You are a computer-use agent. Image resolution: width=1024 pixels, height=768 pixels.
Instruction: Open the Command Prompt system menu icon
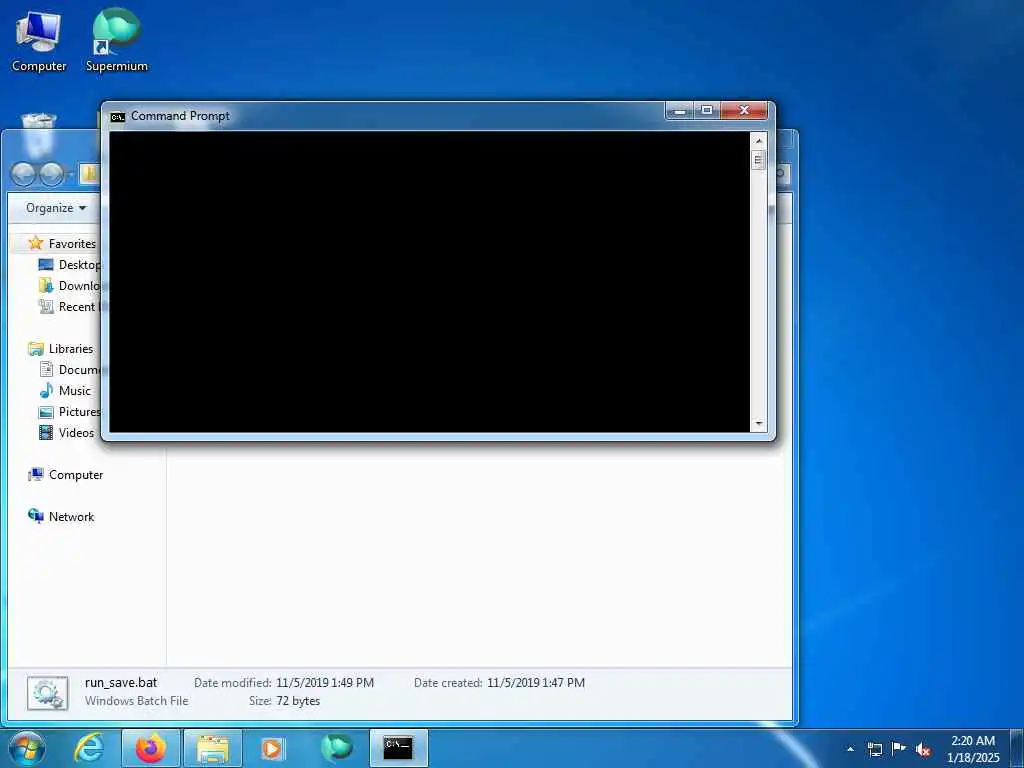click(x=118, y=117)
